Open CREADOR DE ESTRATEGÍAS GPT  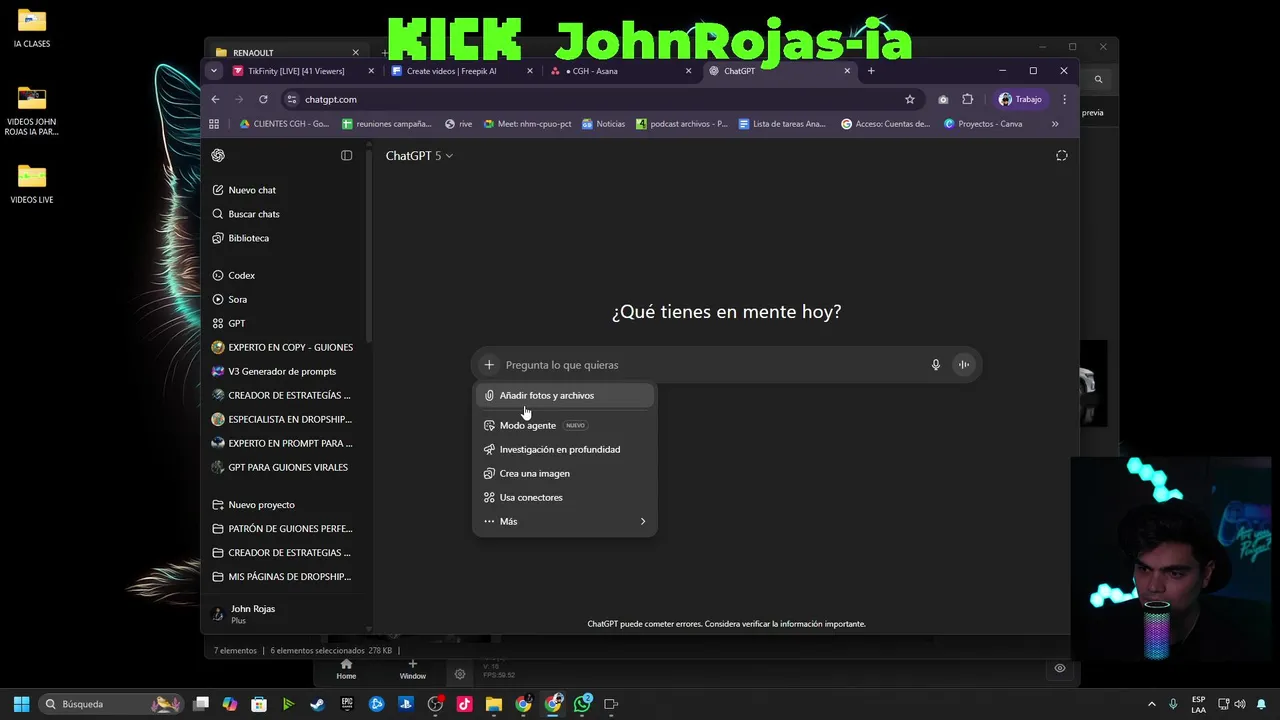coord(284,395)
